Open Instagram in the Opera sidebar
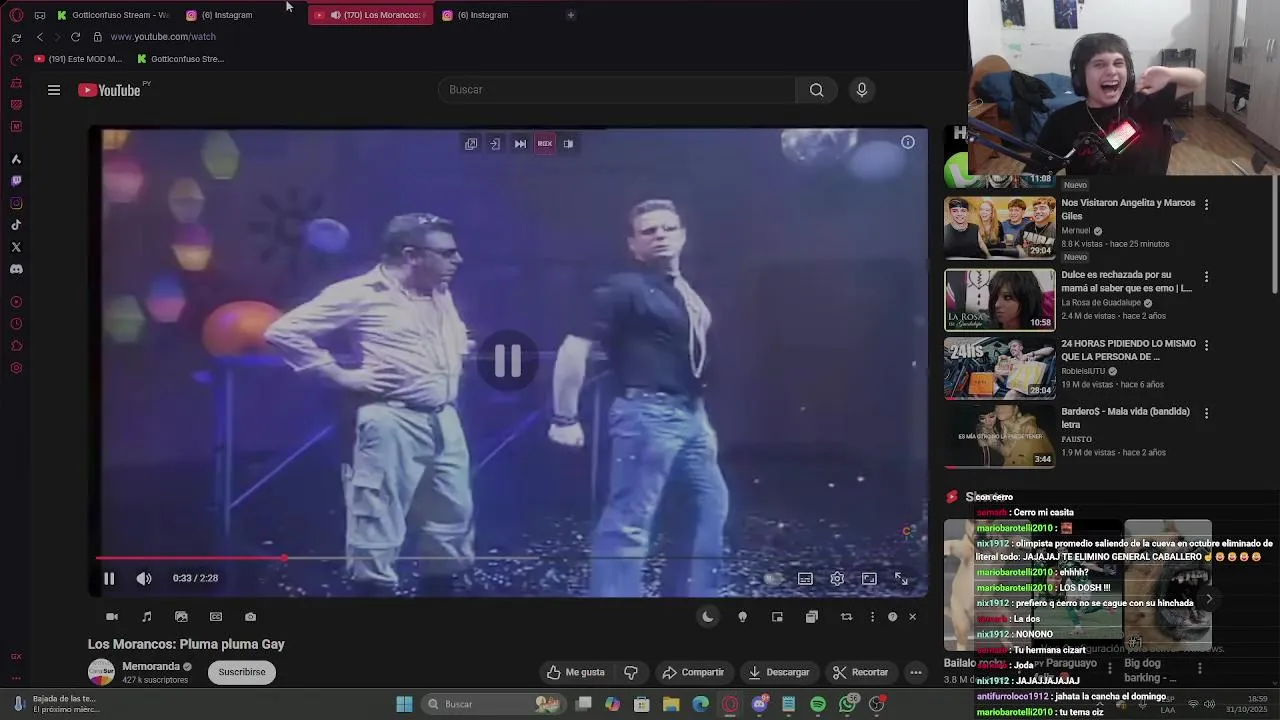Image resolution: width=1280 pixels, height=720 pixels. (16, 203)
